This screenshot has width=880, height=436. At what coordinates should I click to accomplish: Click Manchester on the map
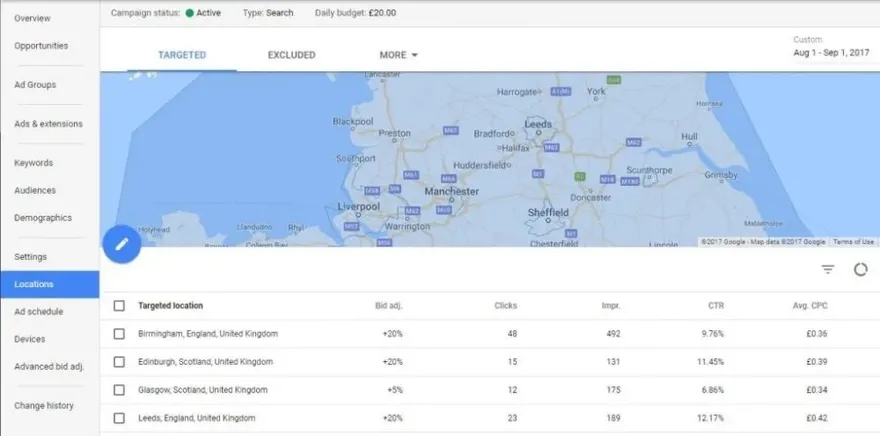[452, 191]
